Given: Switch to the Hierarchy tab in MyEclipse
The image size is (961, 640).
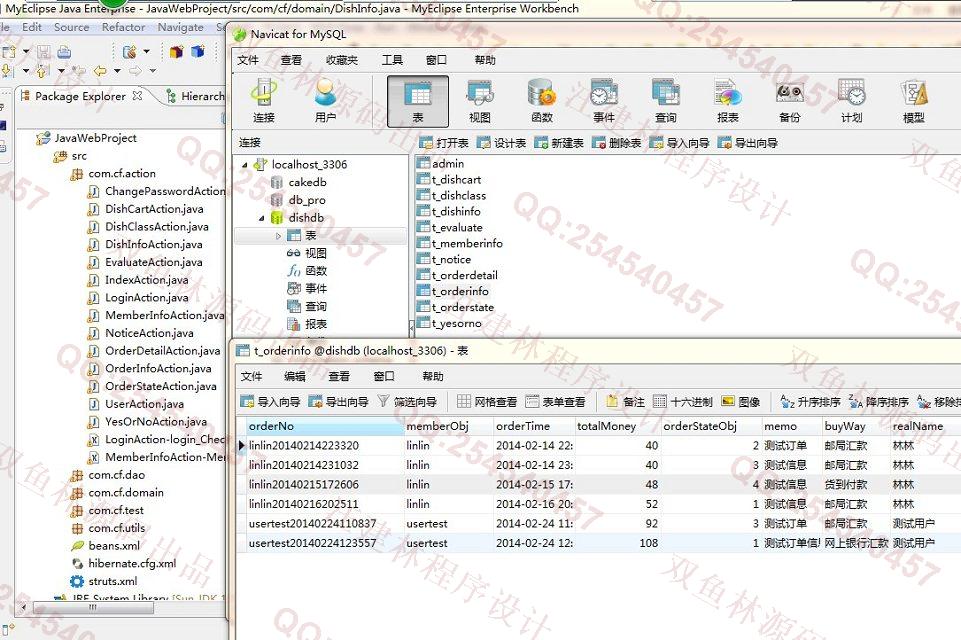Looking at the screenshot, I should [x=196, y=96].
